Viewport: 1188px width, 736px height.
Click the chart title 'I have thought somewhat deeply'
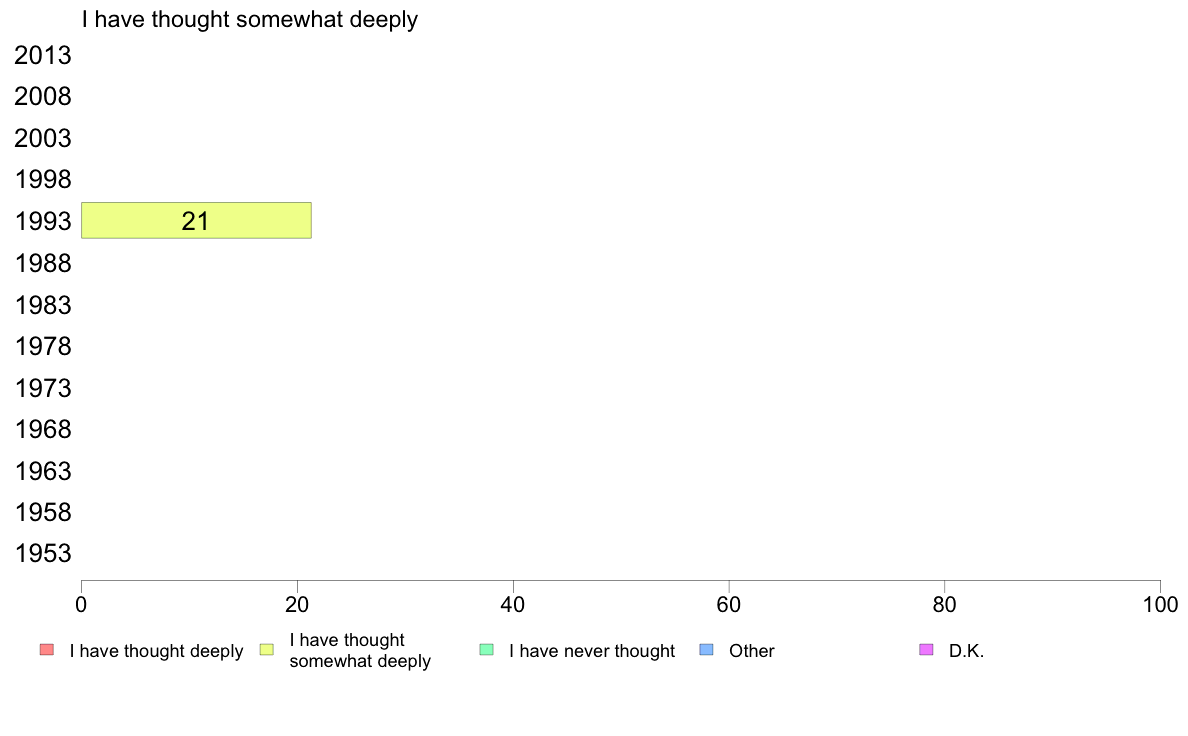(x=250, y=19)
